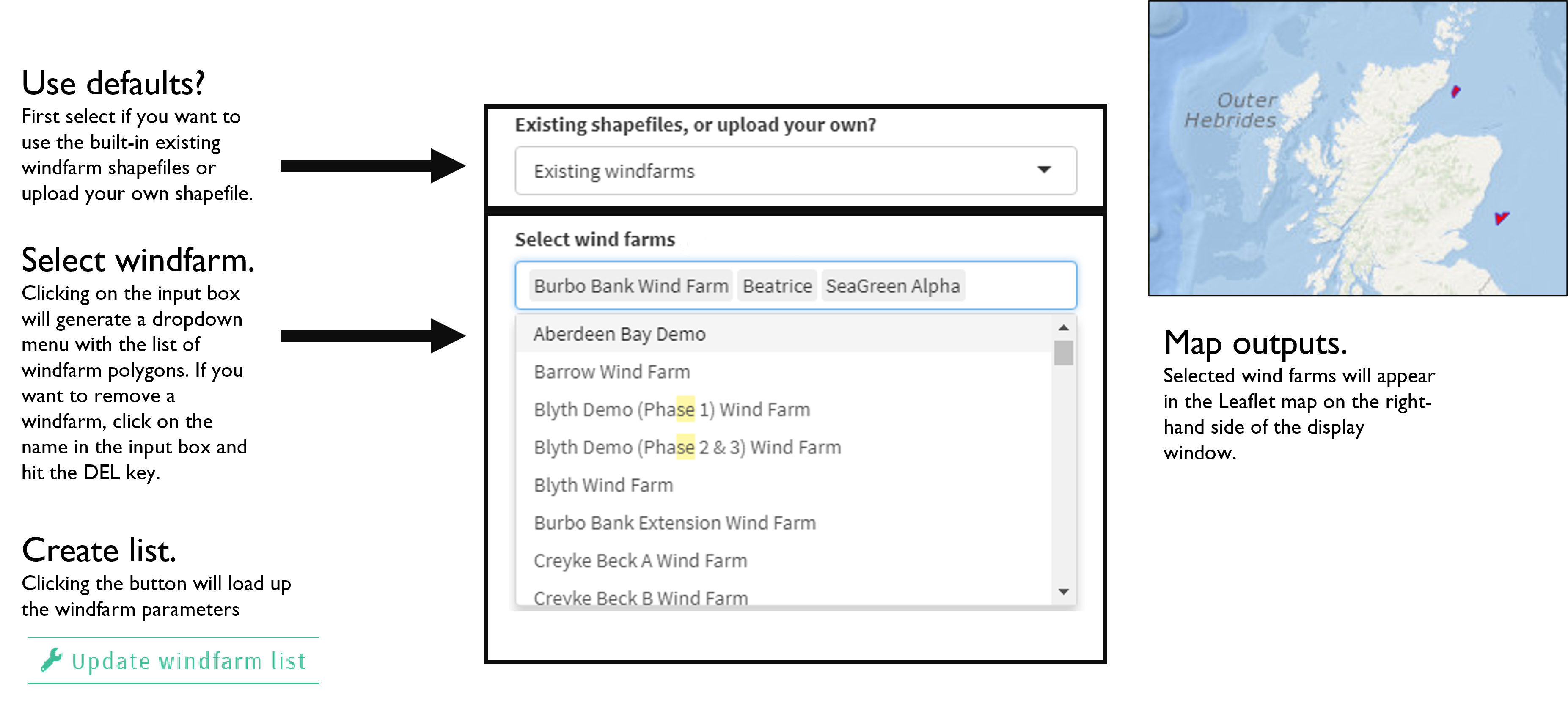This screenshot has width=1568, height=703.
Task: Select the Burbo Bank Wind Farm tag
Action: coord(630,286)
